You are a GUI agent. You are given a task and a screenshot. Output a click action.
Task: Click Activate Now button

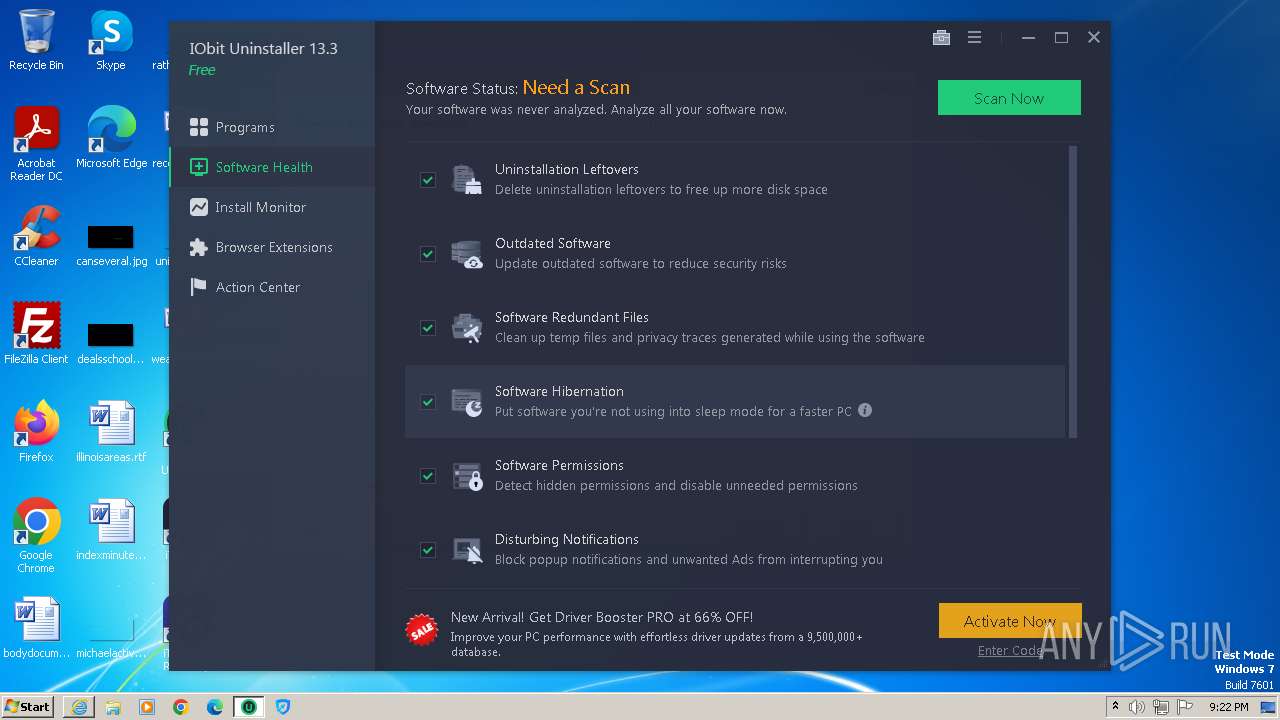point(1010,621)
